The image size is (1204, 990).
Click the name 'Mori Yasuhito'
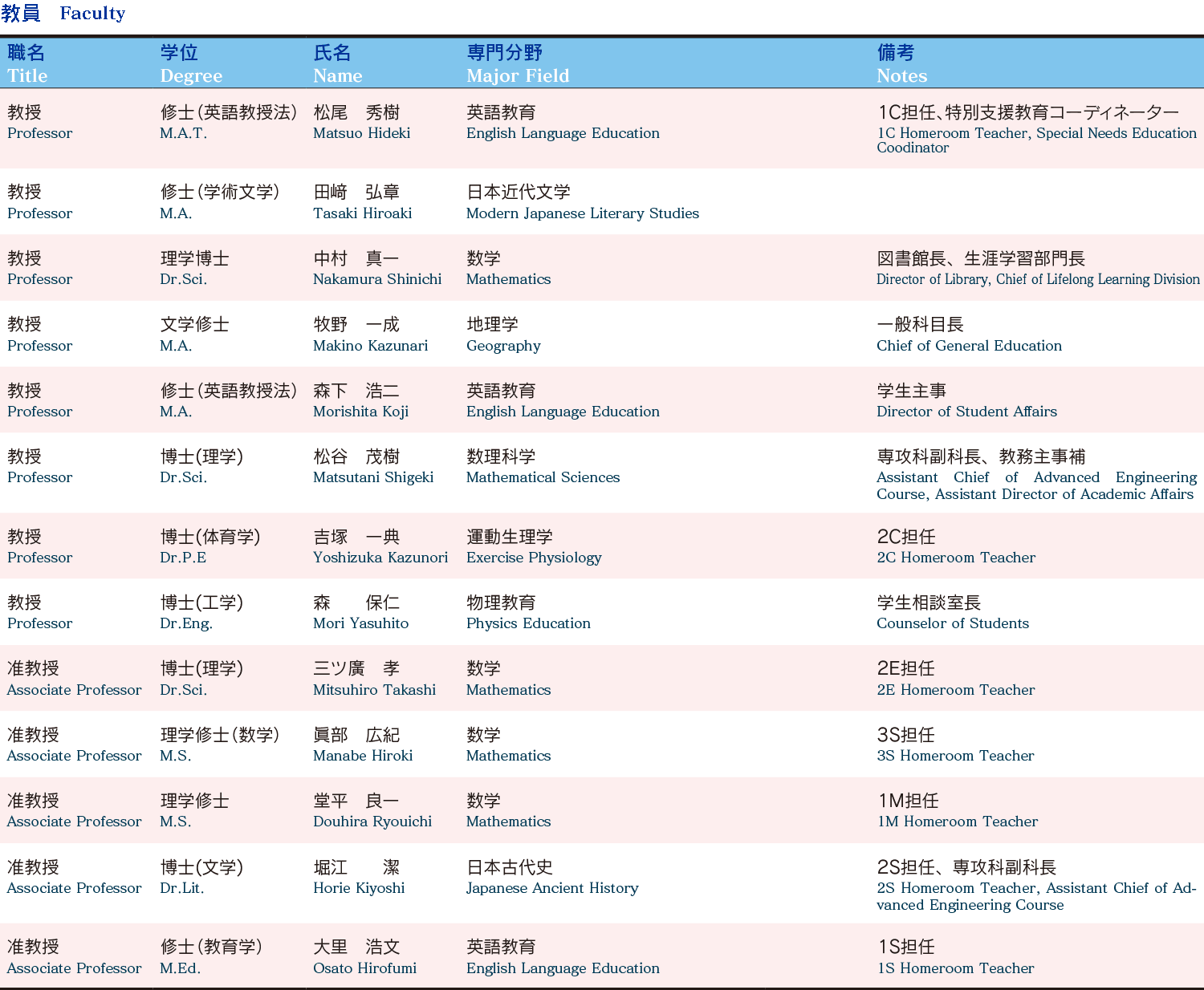click(x=360, y=623)
